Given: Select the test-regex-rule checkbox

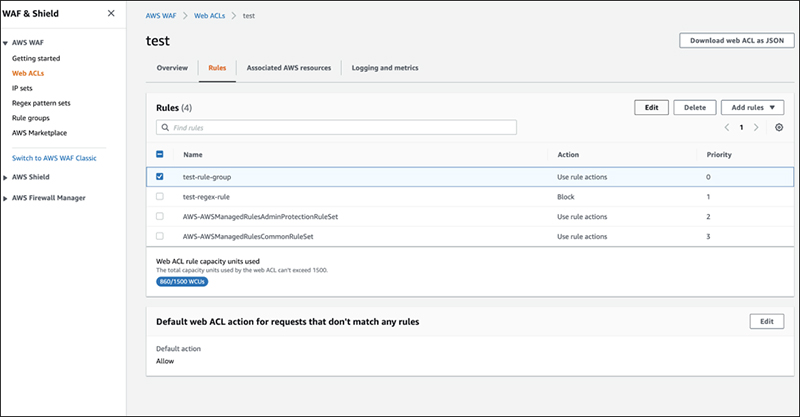Looking at the screenshot, I should click(x=160, y=197).
